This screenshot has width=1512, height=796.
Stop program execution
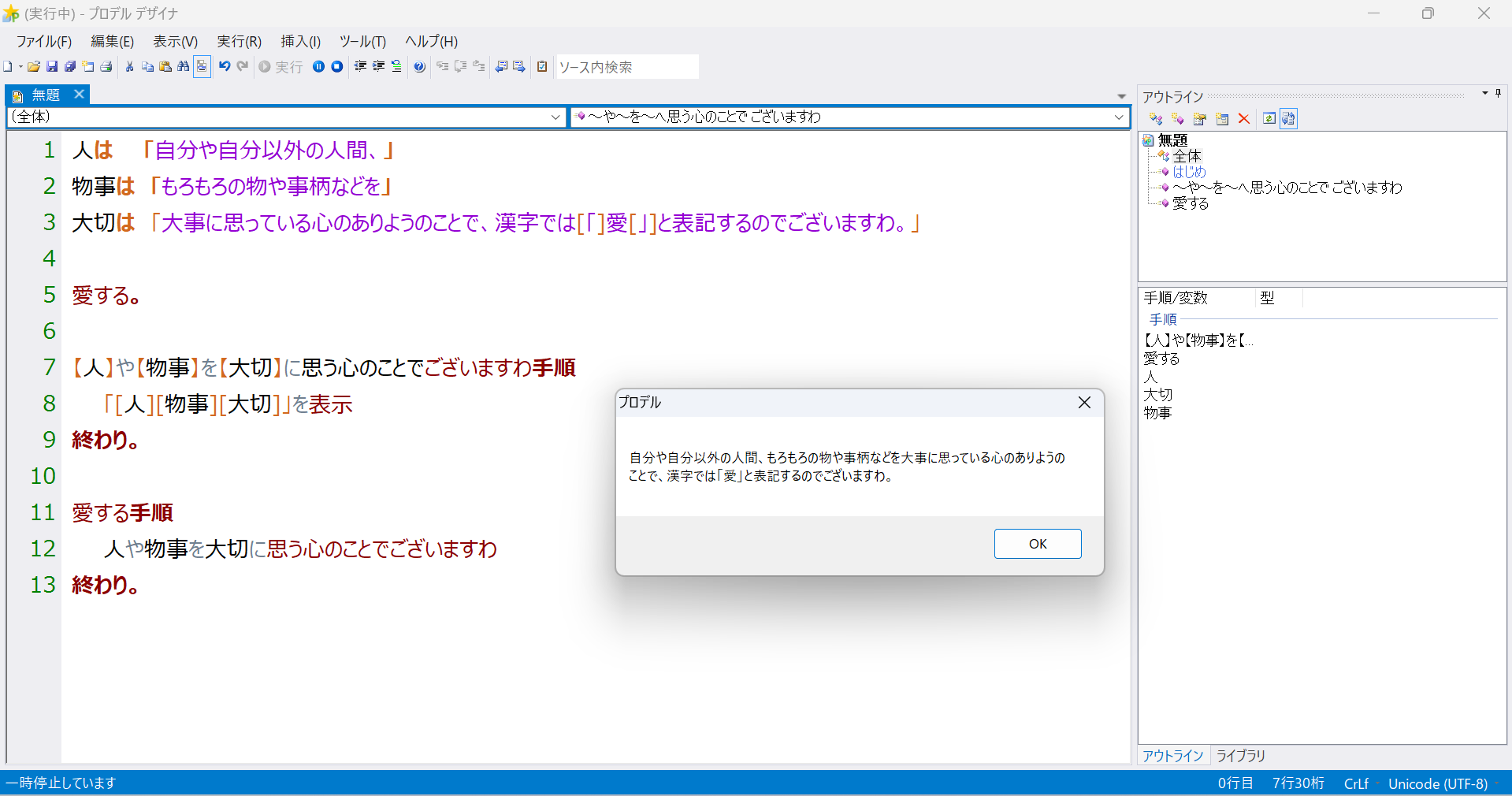[x=336, y=67]
